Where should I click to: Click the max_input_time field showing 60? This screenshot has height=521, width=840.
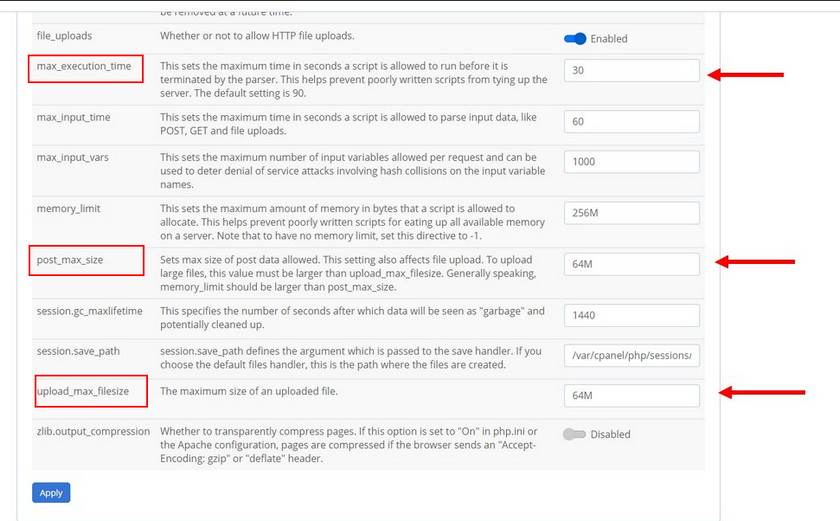click(631, 122)
